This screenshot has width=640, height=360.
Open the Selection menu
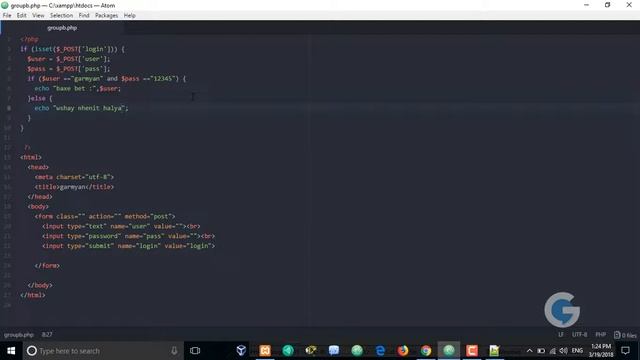coord(61,16)
